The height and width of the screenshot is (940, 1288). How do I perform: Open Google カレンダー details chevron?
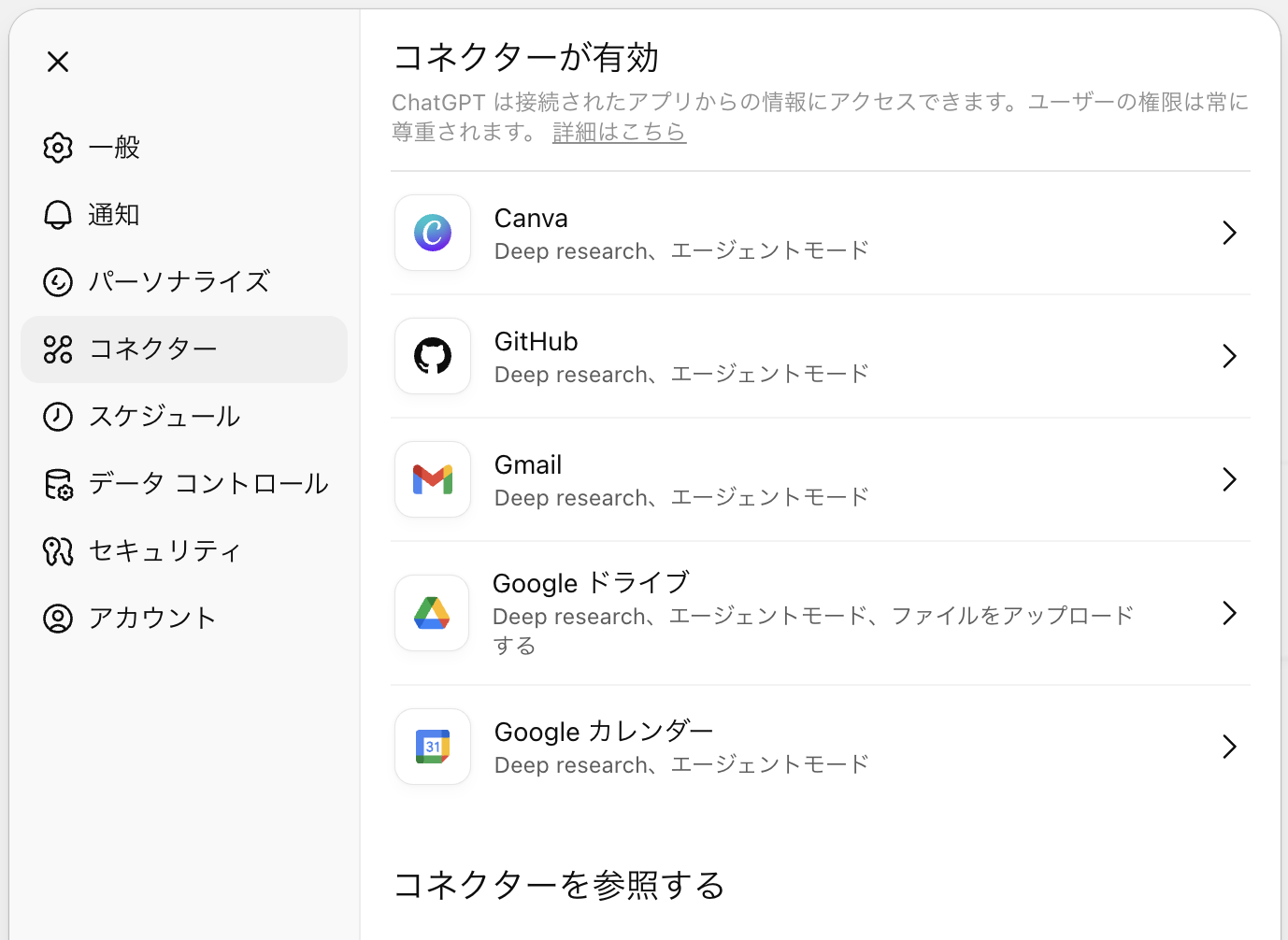tap(1229, 747)
